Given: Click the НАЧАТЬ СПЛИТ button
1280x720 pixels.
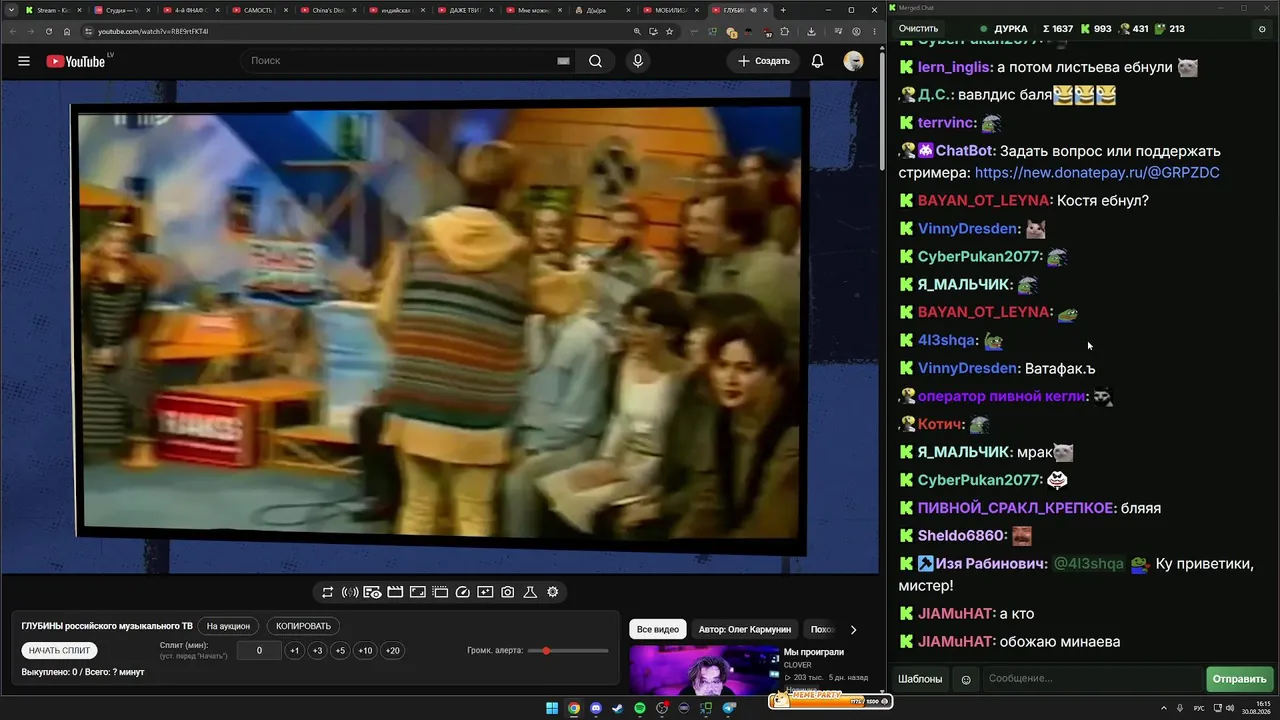Looking at the screenshot, I should pos(60,651).
